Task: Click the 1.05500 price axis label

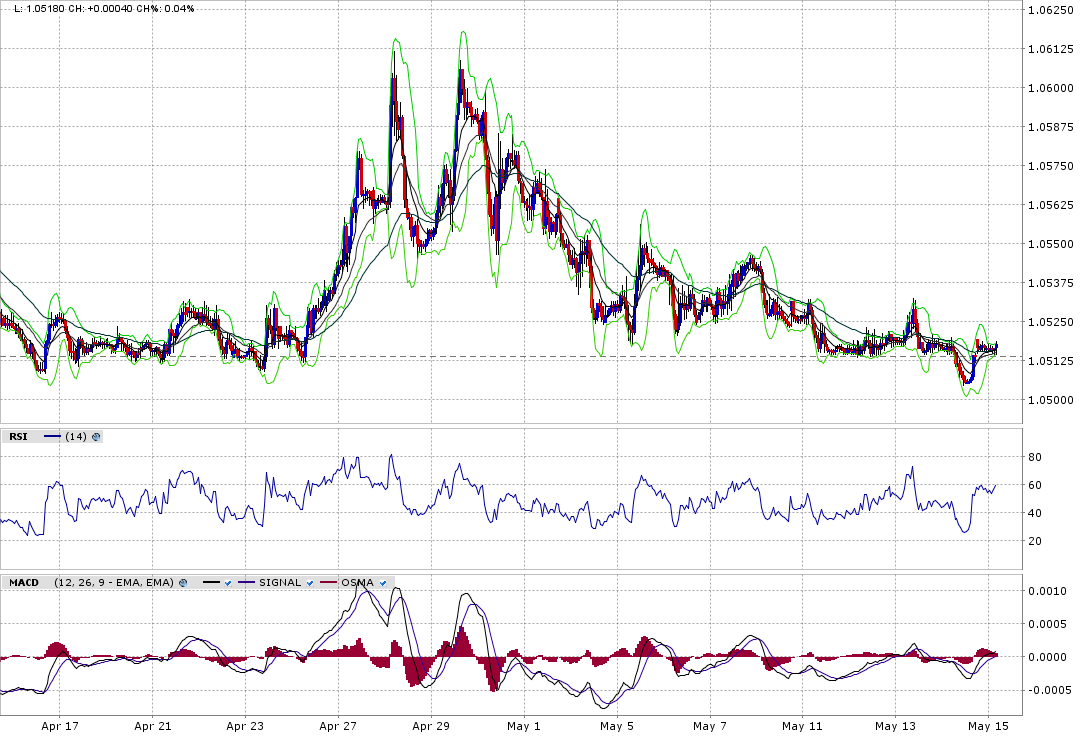Action: (x=1050, y=244)
